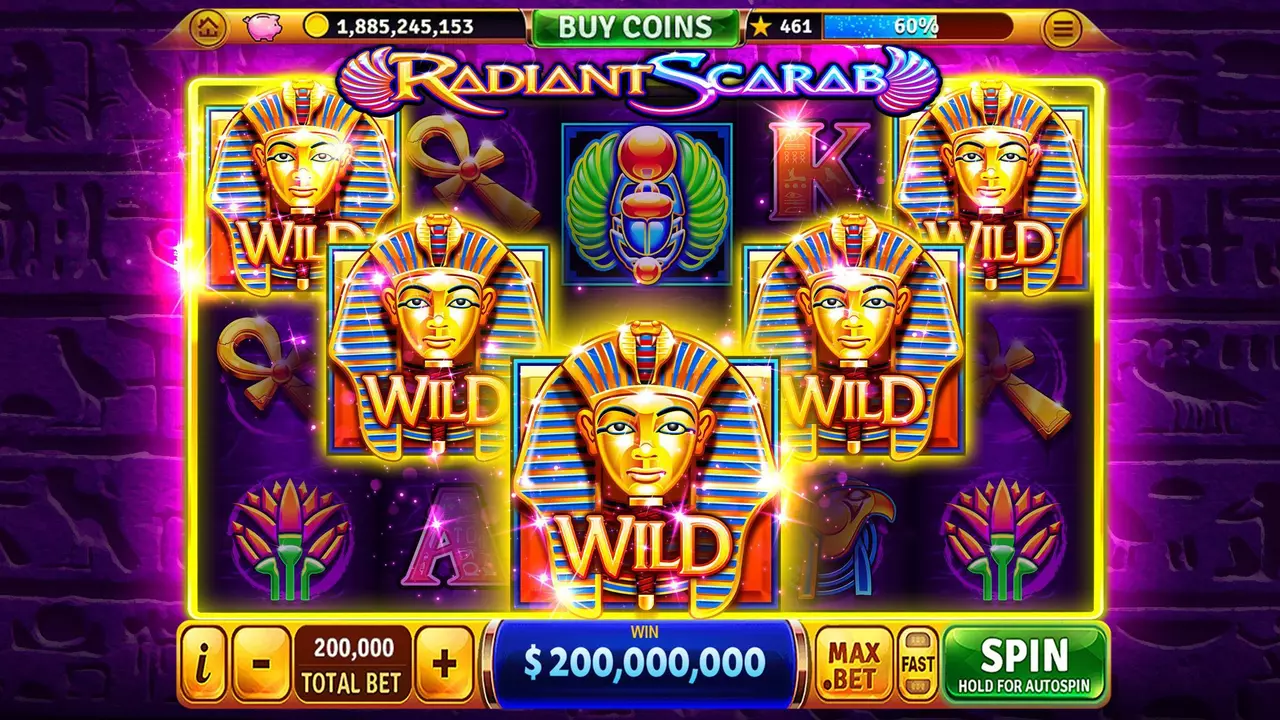Open the paytable info button
Image resolution: width=1280 pixels, height=720 pixels.
coord(203,663)
